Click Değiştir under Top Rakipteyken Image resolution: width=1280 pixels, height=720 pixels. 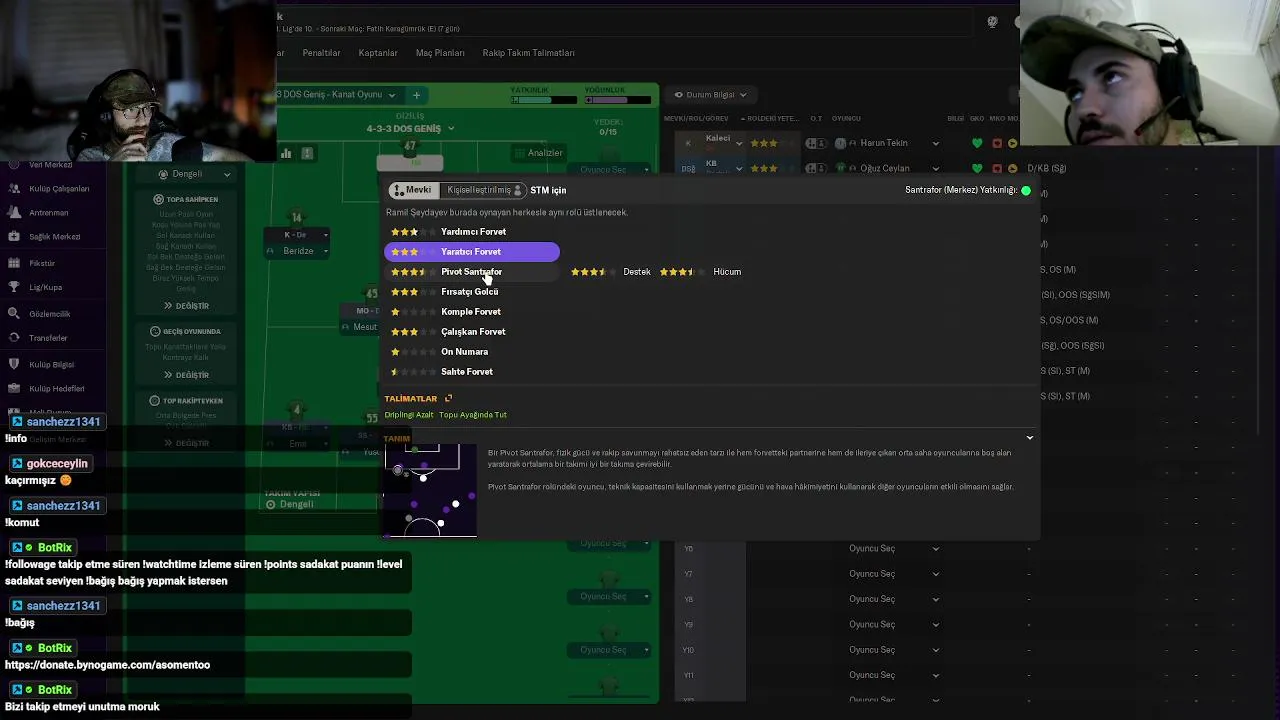click(x=186, y=443)
